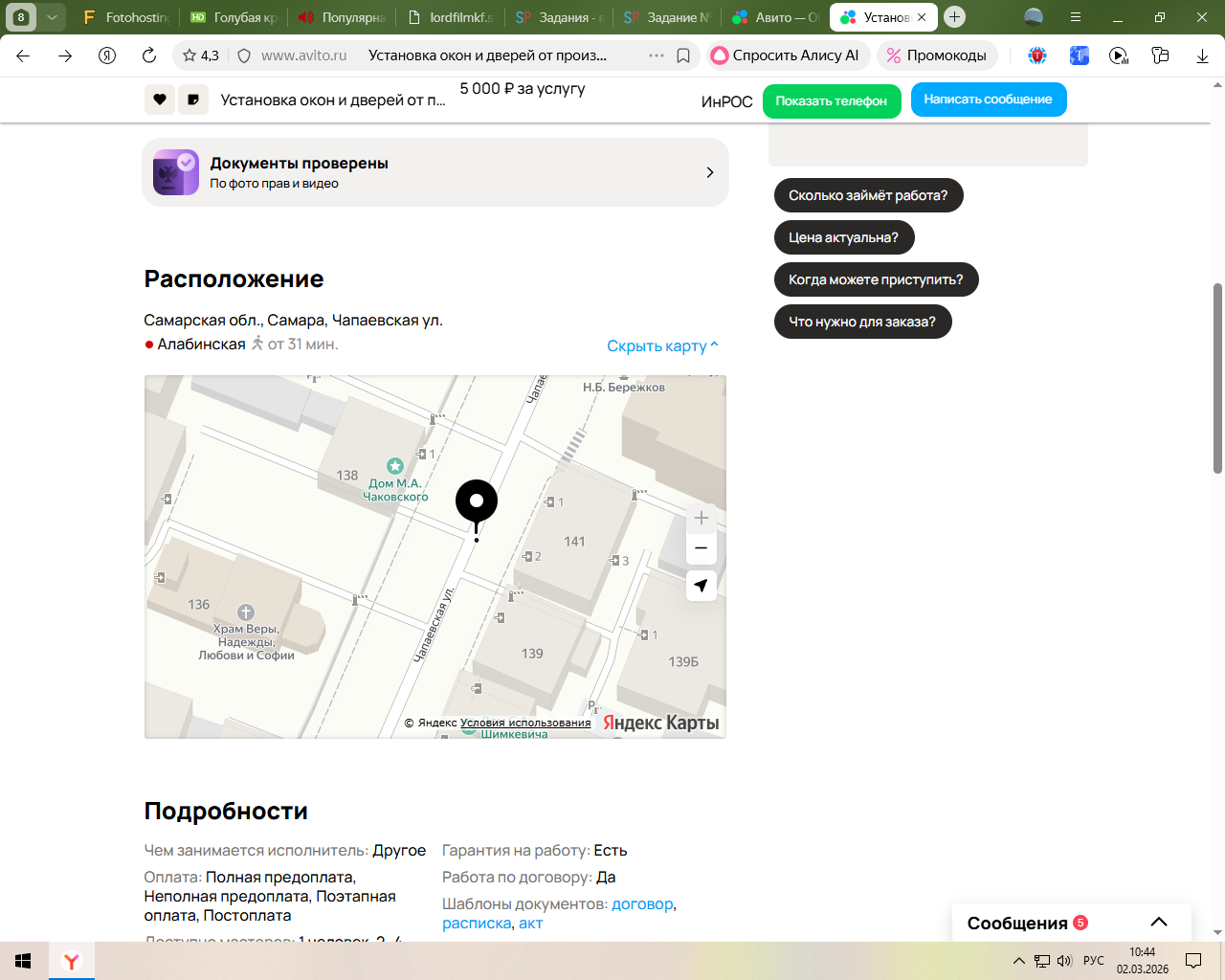Expand the Документы проверены section
The width and height of the screenshot is (1225, 980).
pyautogui.click(x=435, y=172)
